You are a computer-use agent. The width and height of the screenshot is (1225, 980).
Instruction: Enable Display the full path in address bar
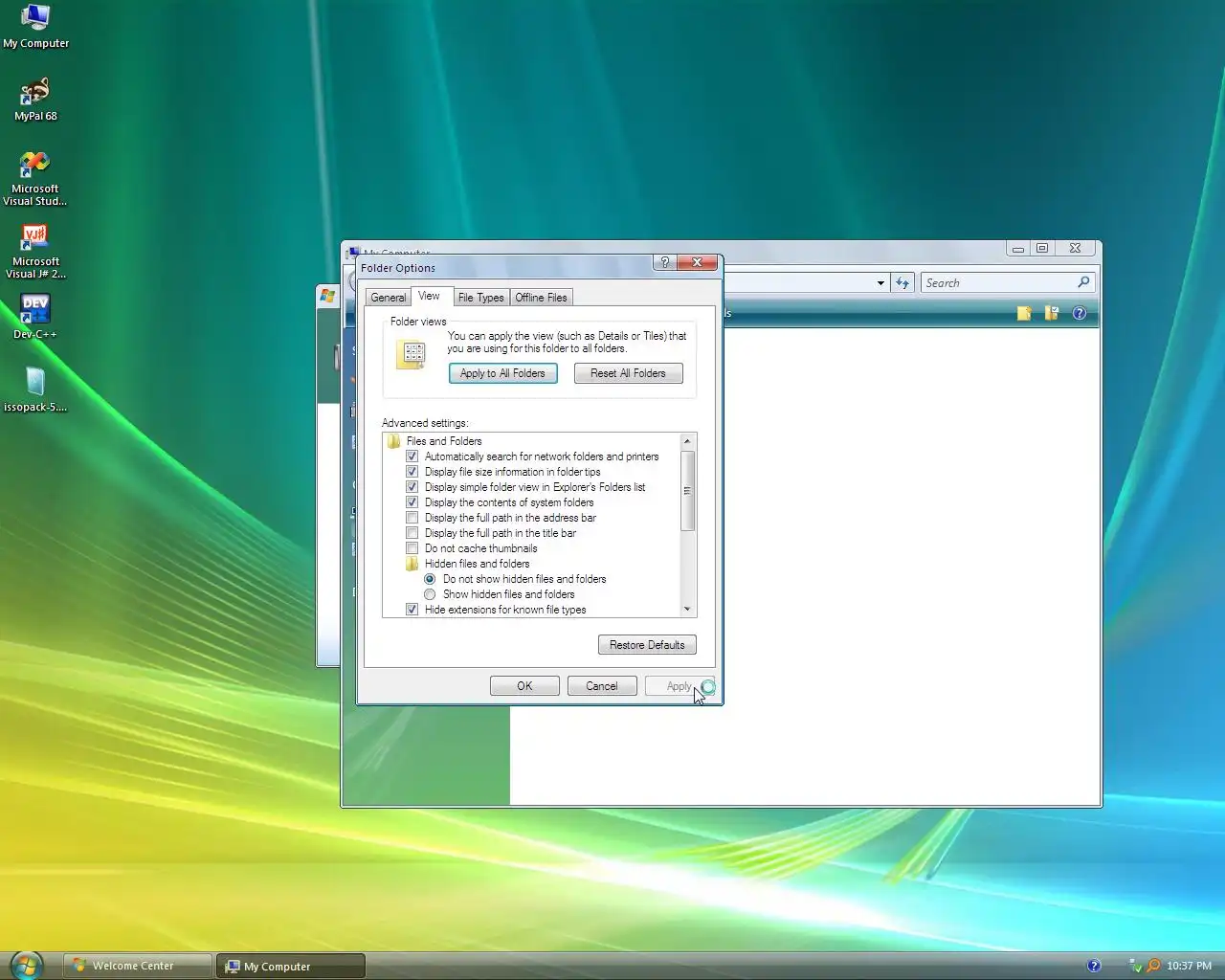click(x=412, y=518)
